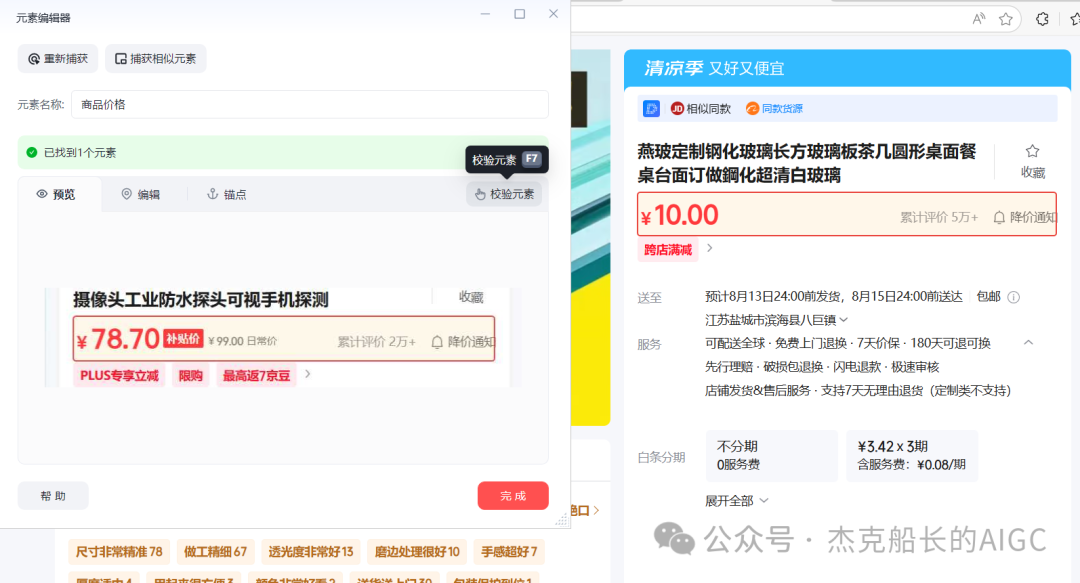The image size is (1080, 583).
Task: Click the browser extensions puzzle icon
Action: click(x=1042, y=19)
